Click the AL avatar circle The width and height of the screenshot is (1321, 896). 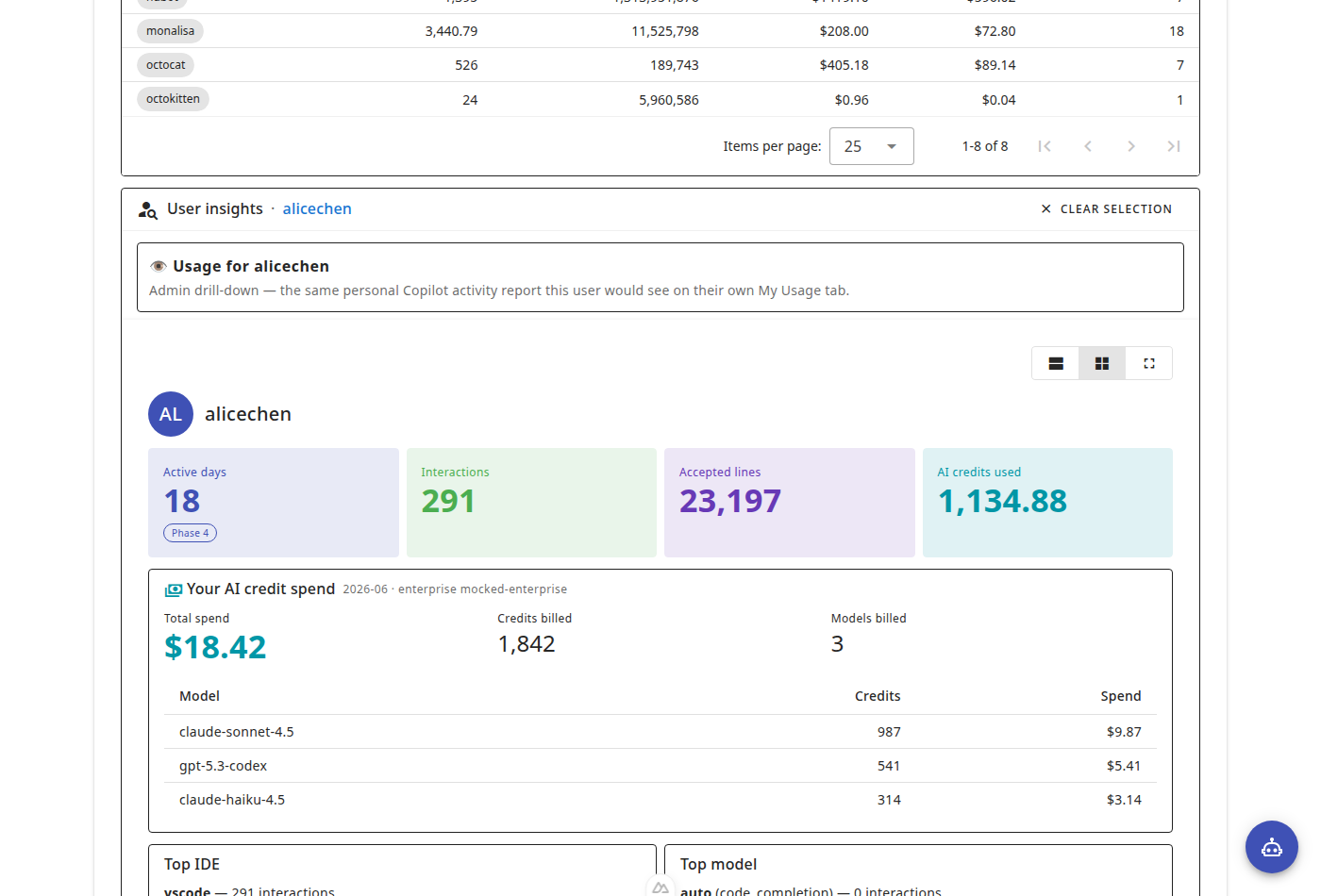[171, 414]
